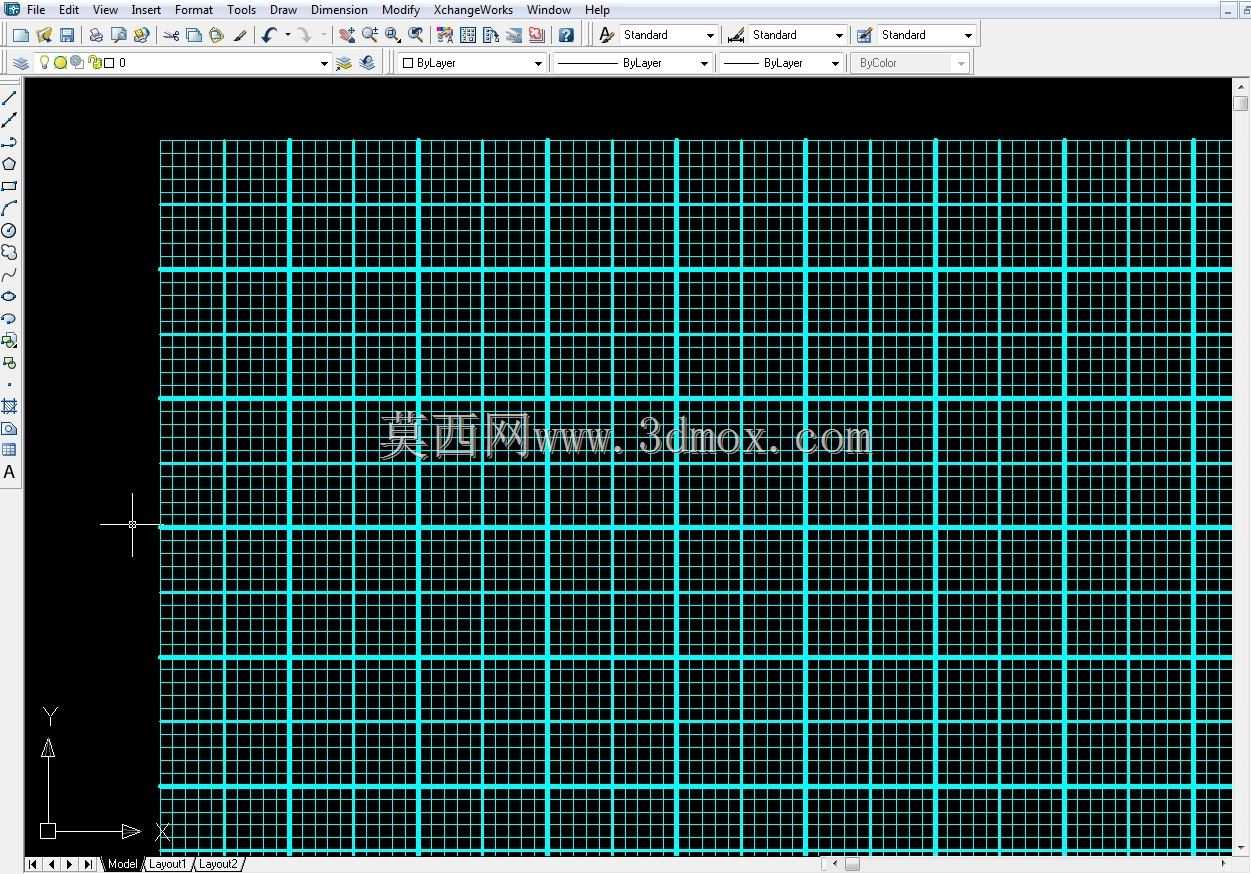This screenshot has width=1251, height=874.
Task: Select the Line drawing tool
Action: point(9,98)
